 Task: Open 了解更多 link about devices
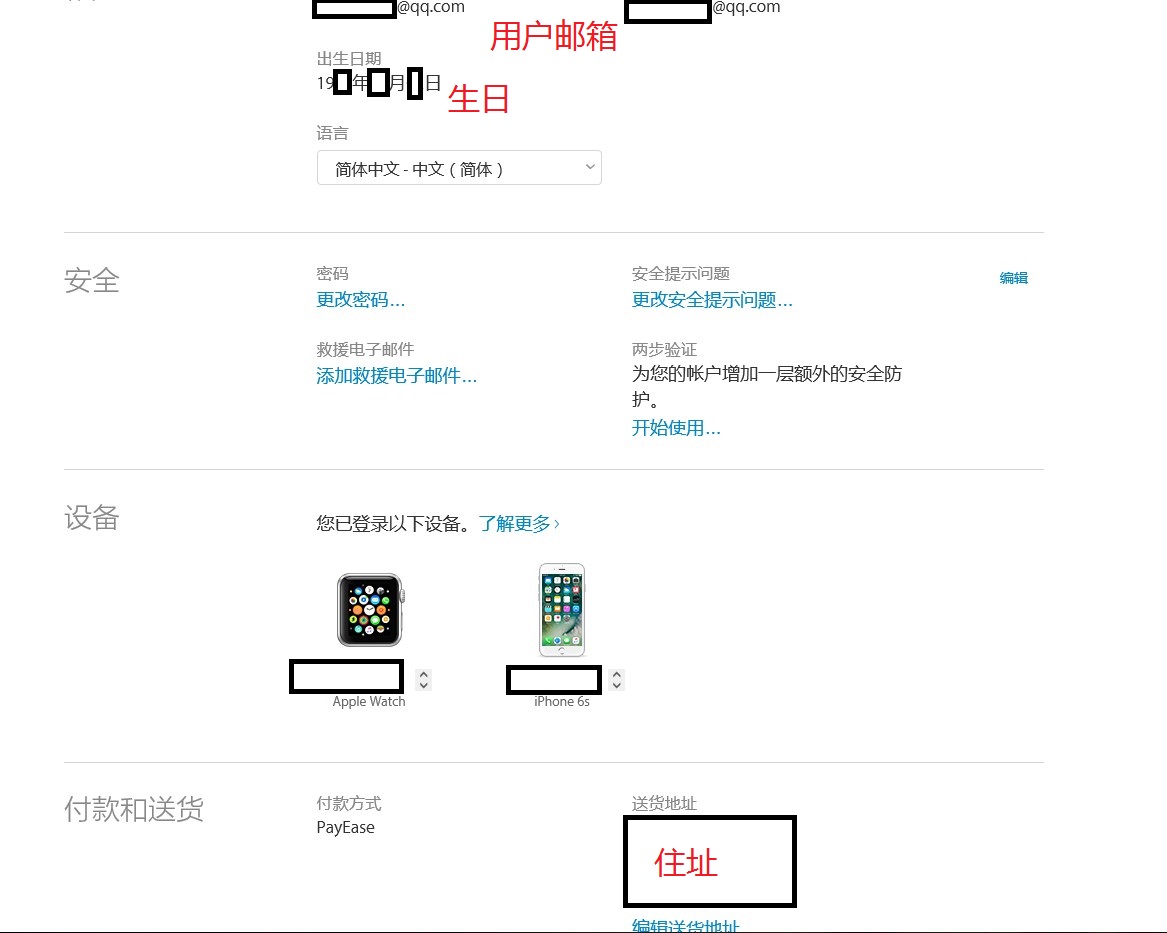pos(519,524)
